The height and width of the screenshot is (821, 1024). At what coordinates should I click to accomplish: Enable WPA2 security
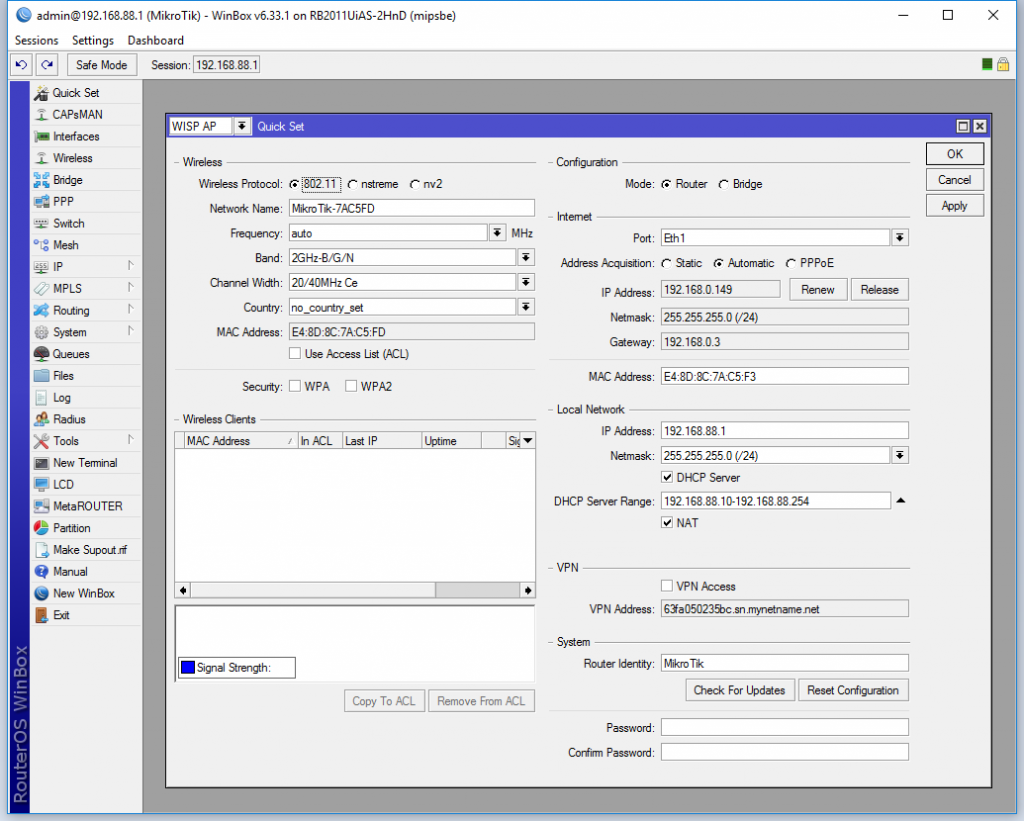click(x=351, y=385)
